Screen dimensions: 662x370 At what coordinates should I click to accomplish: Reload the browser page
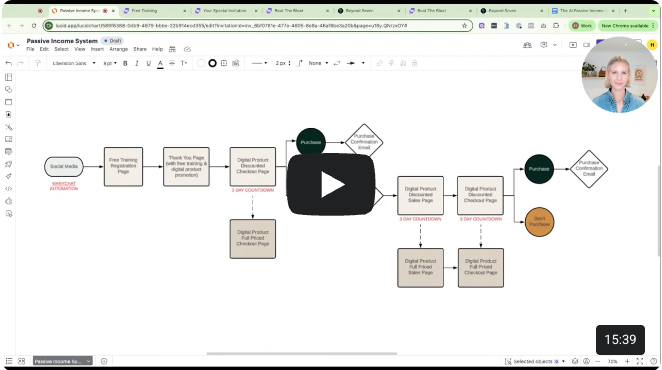(34, 26)
